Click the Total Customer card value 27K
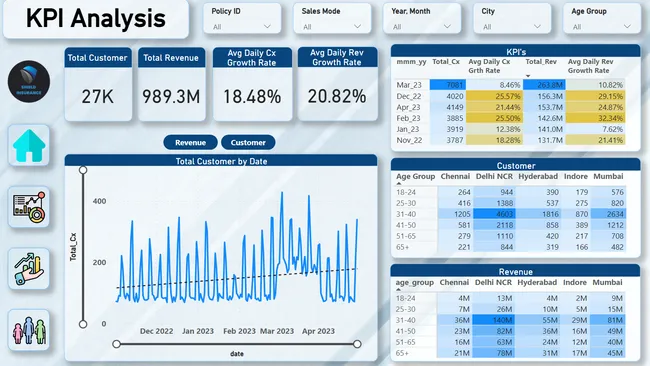 [98, 97]
